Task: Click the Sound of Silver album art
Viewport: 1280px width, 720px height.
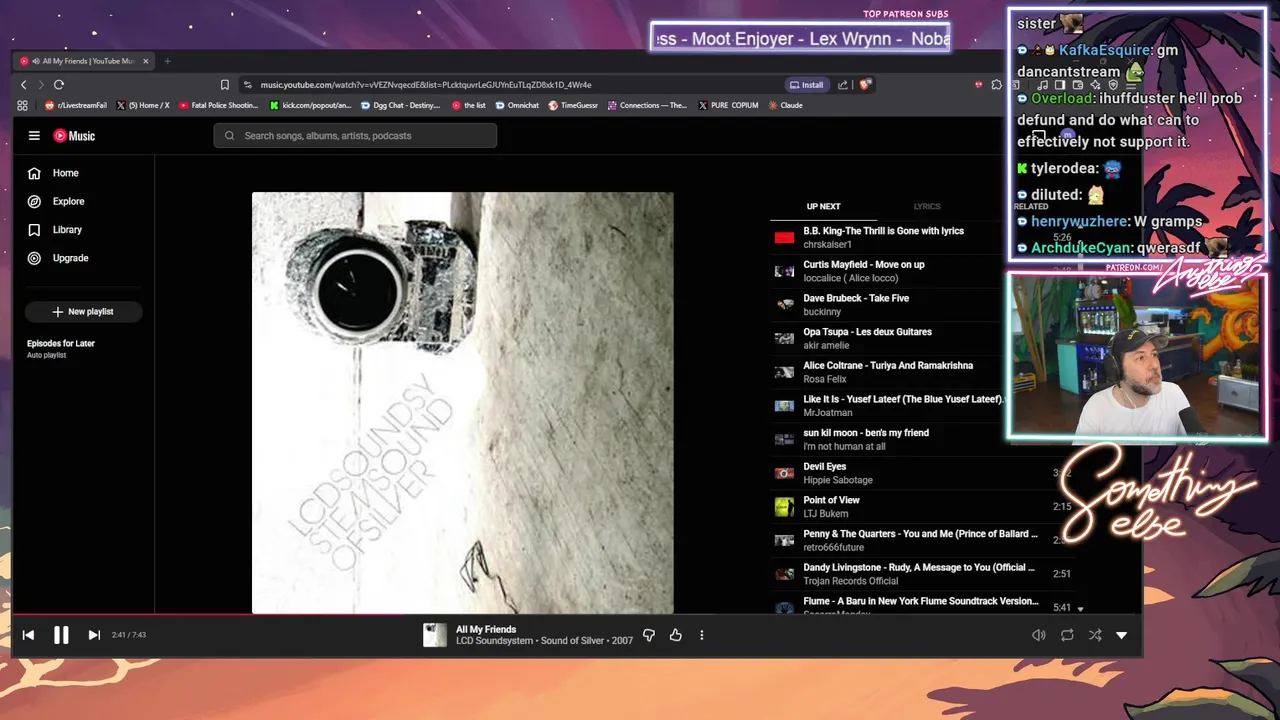Action: 462,402
